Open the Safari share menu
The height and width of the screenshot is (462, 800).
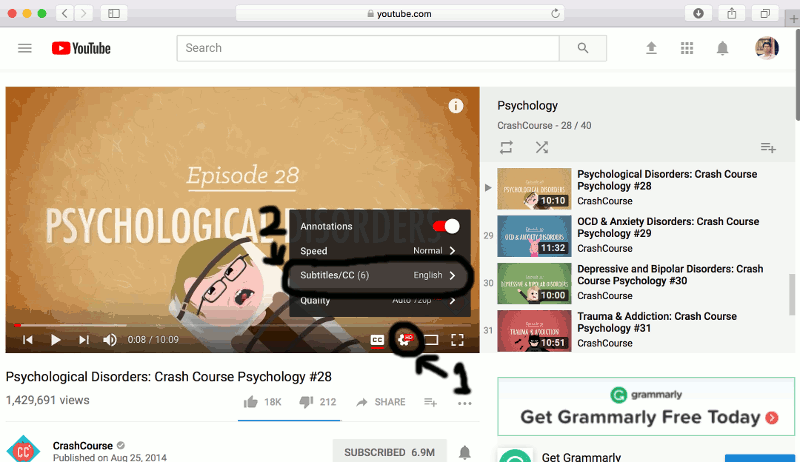[732, 13]
